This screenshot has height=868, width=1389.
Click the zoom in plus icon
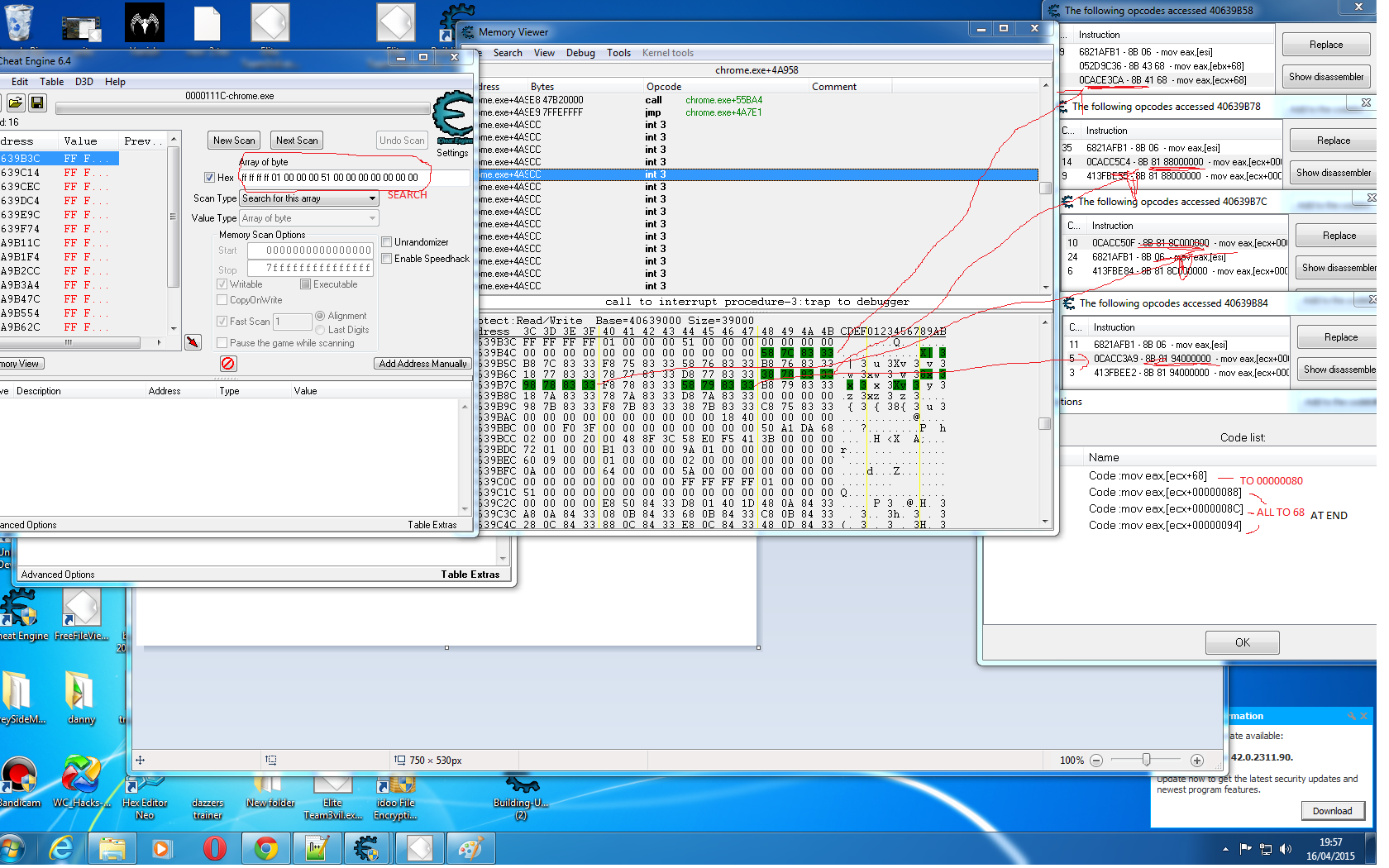pos(1196,761)
